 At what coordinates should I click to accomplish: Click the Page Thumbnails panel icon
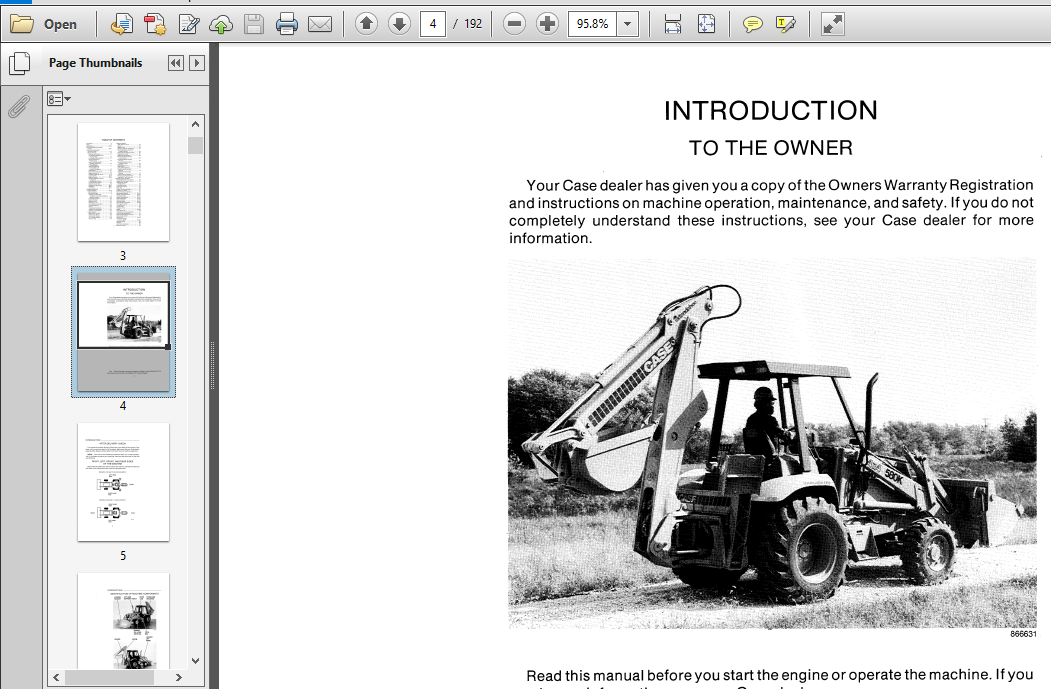19,64
